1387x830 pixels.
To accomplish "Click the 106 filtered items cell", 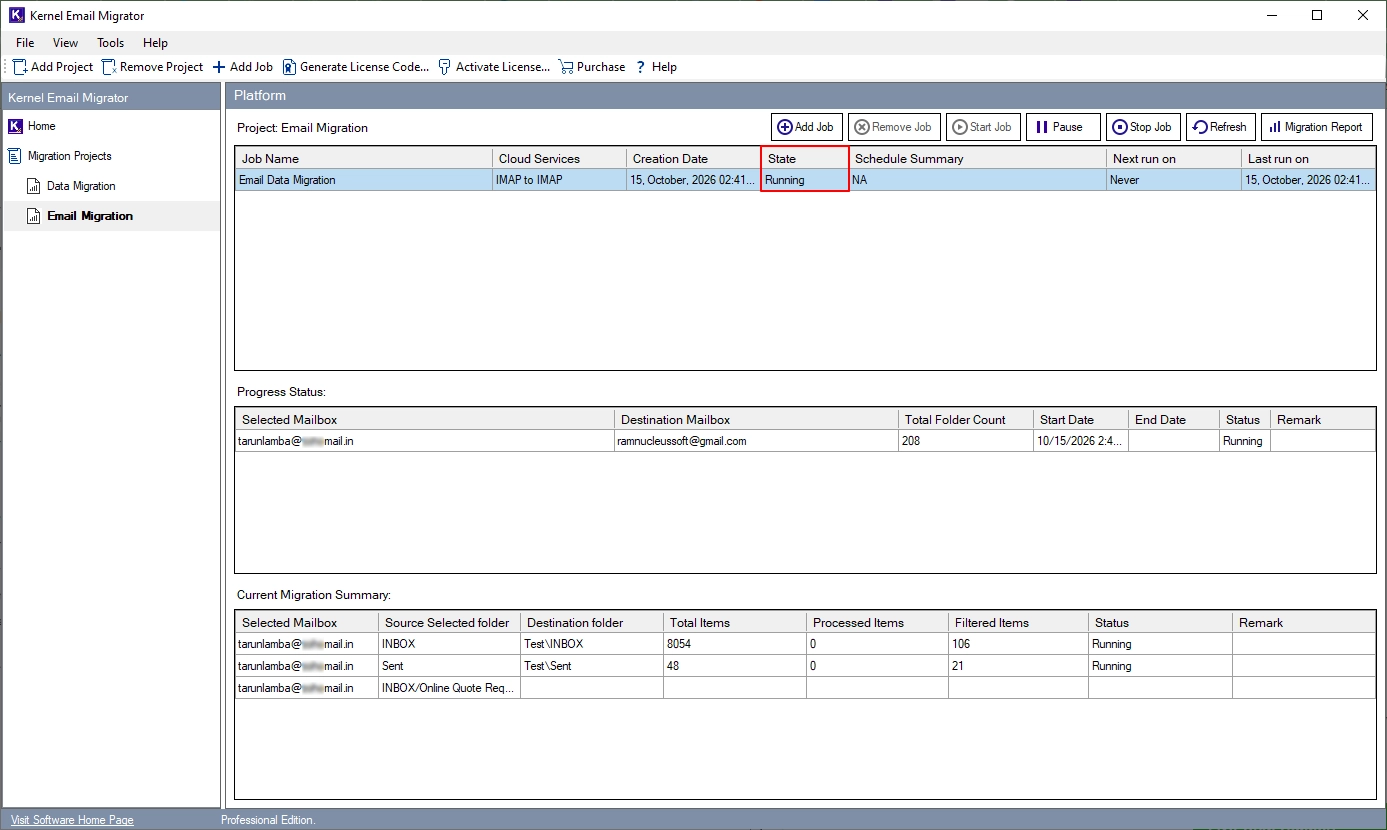I will (1019, 644).
